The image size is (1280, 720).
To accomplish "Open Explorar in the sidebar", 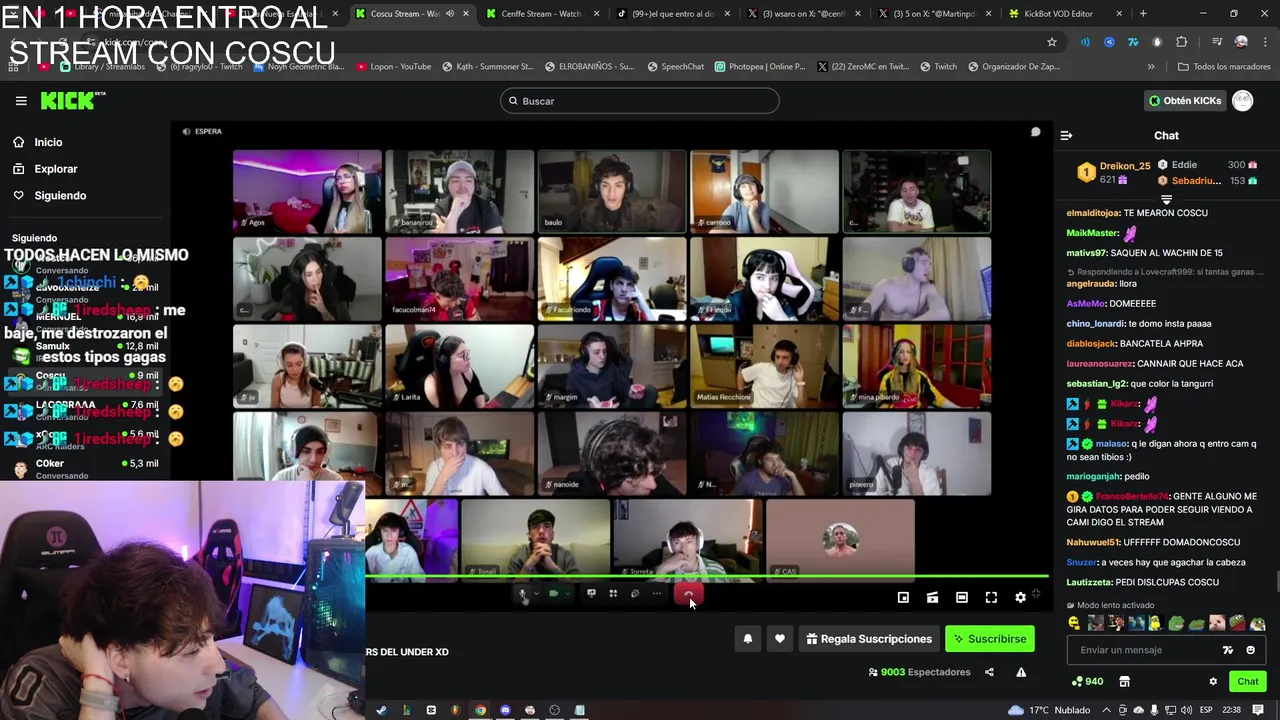I will pyautogui.click(x=56, y=169).
